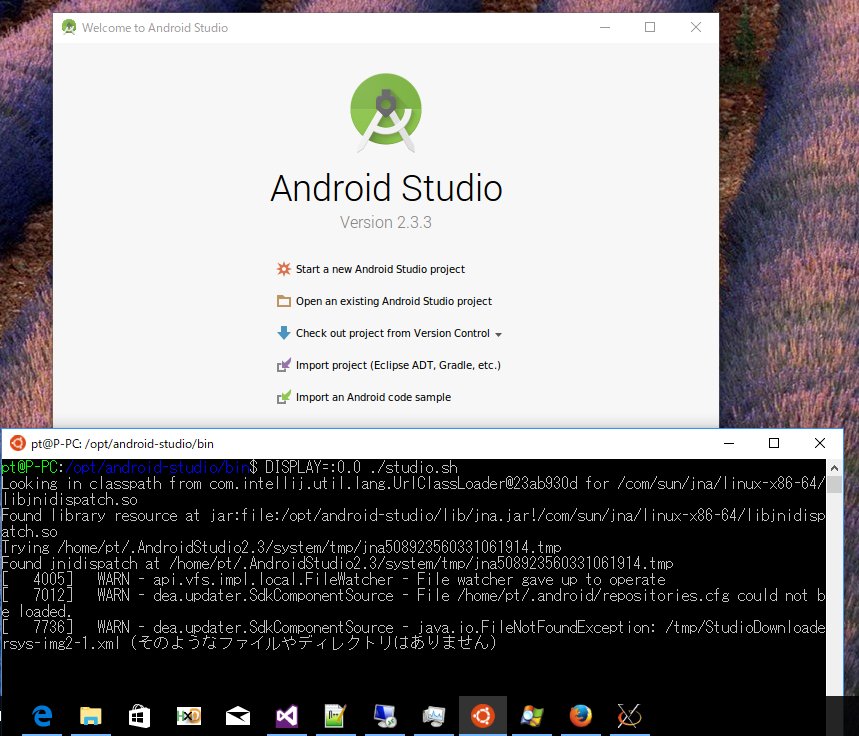Click the green-arrow icon beside Import code sample
This screenshot has height=736, width=859.
tap(283, 397)
